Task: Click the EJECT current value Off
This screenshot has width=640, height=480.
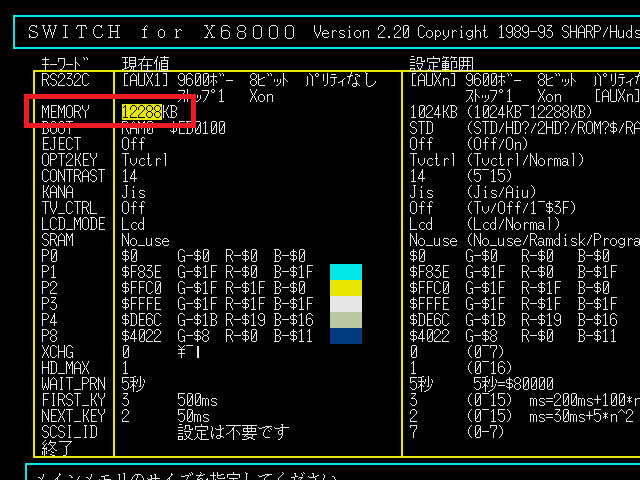Action: [133, 144]
